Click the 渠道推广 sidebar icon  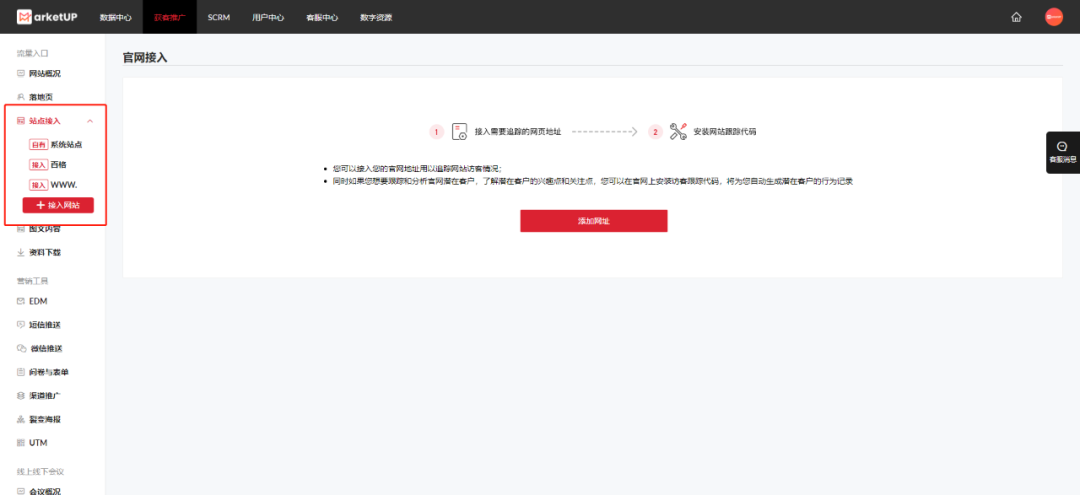coord(21,396)
